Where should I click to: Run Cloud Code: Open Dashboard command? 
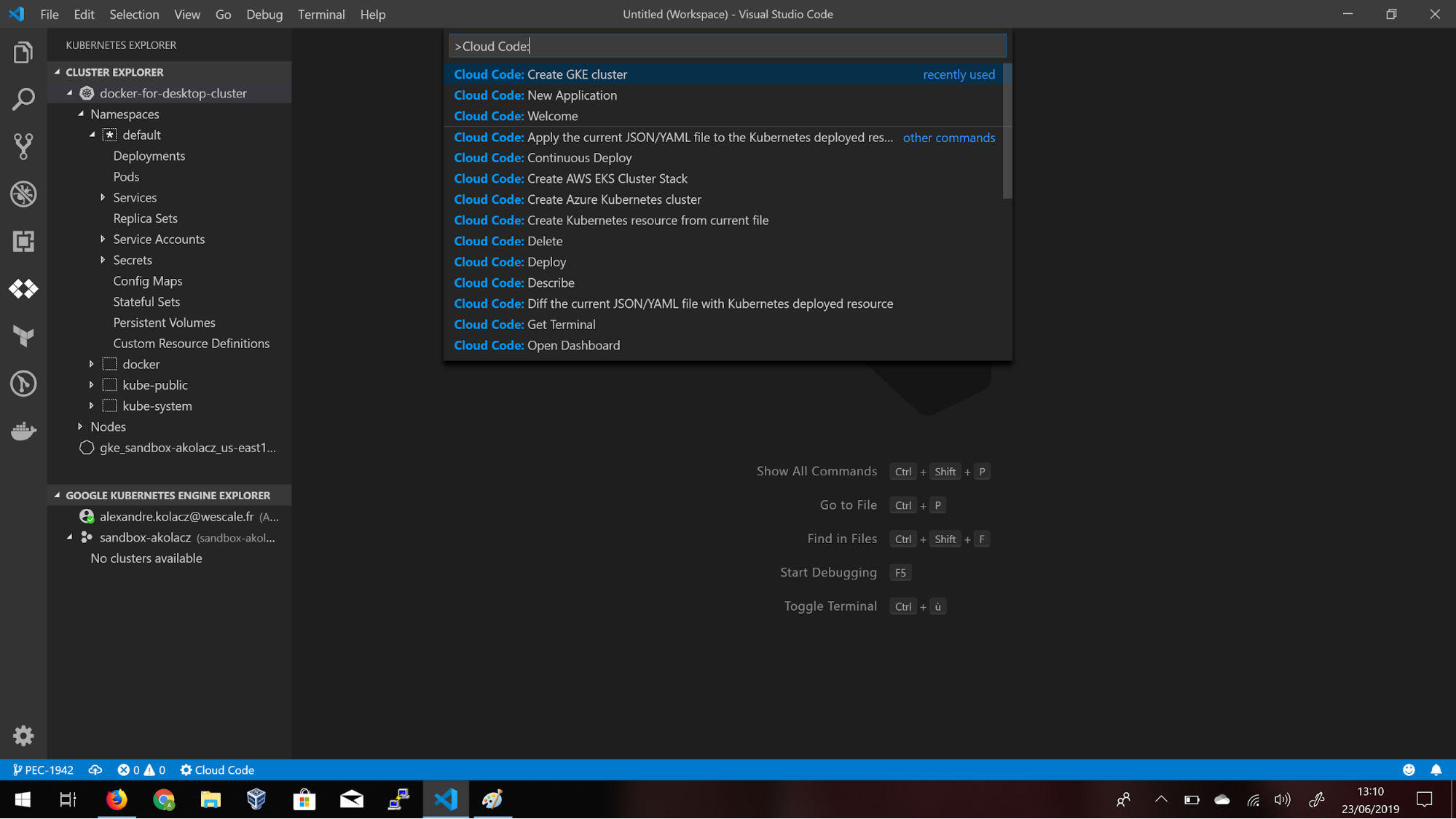click(723, 345)
